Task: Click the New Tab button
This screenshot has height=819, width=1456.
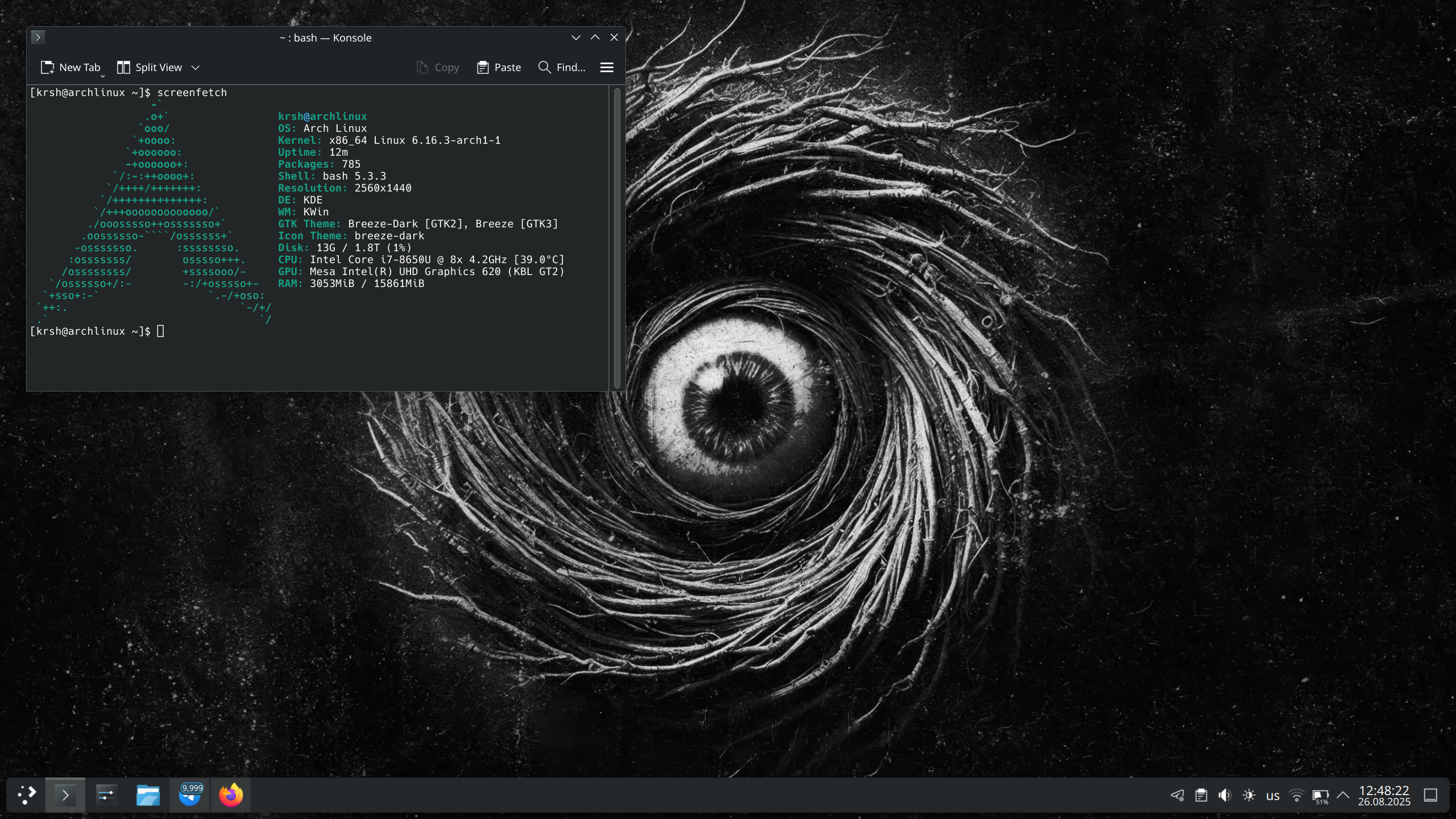Action: [70, 67]
